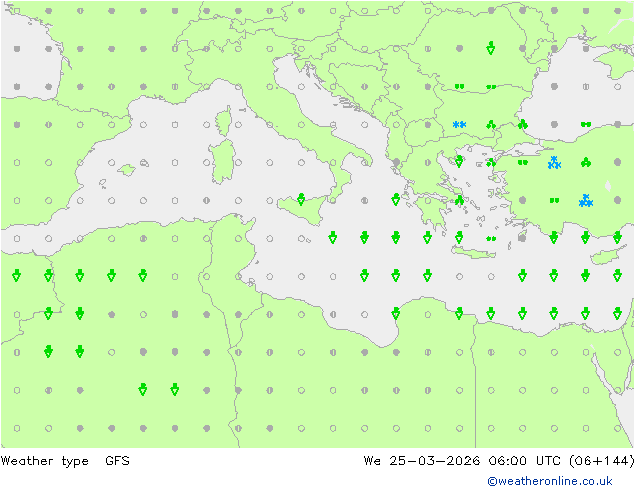Click the green drizzle symbol just north of Crete
This screenshot has height=490, width=634.
(x=491, y=239)
